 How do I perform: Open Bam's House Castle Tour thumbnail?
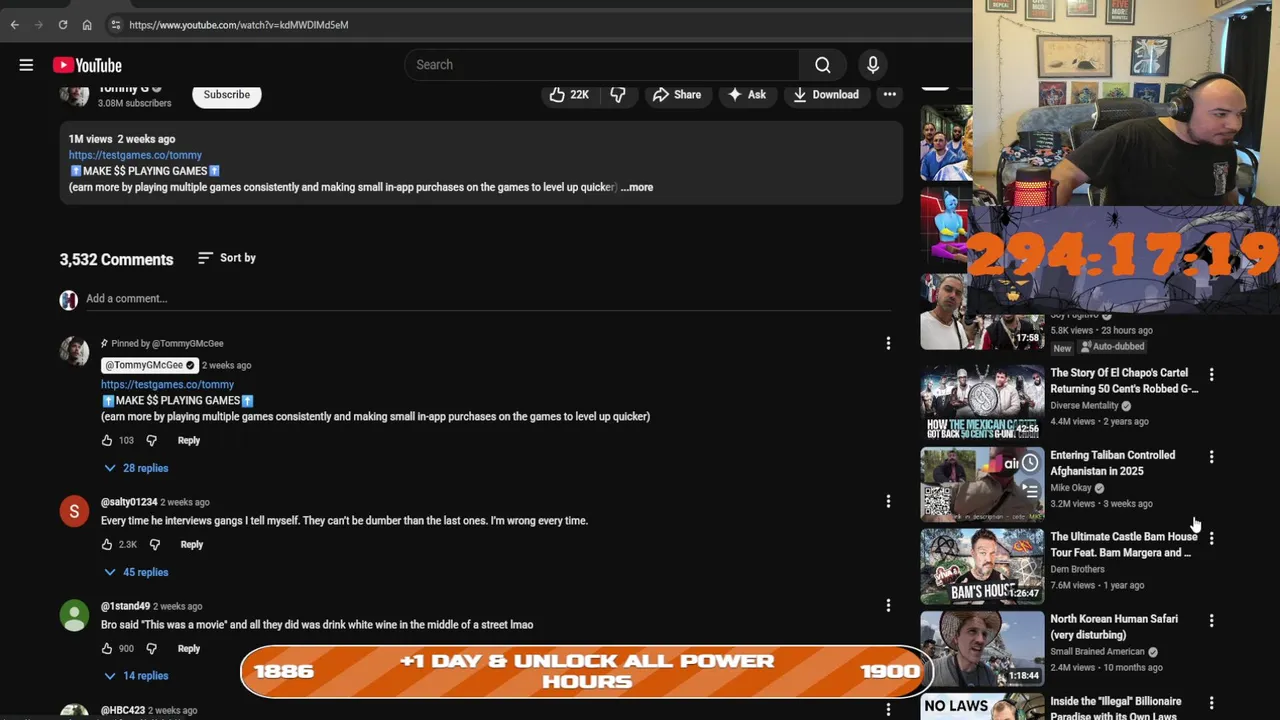(982, 566)
